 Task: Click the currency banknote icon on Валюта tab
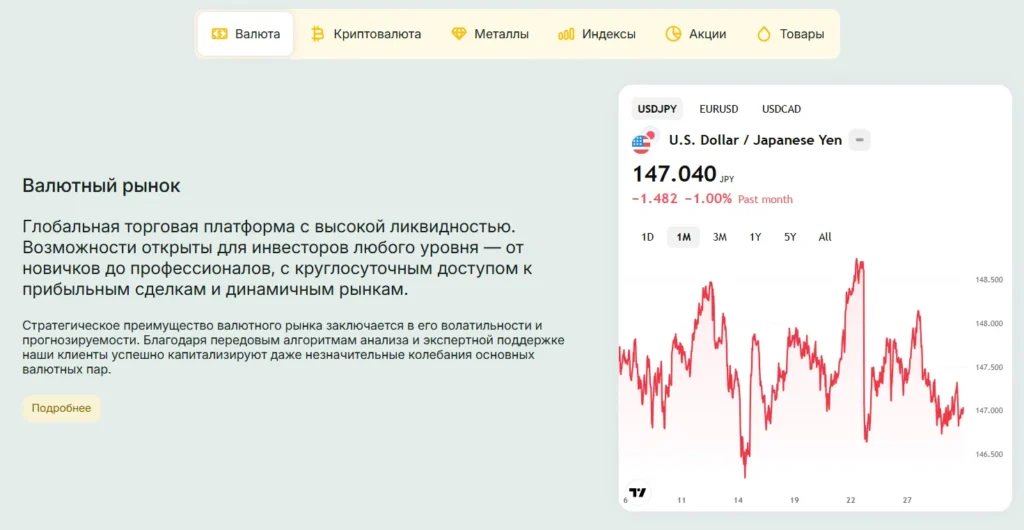(219, 34)
